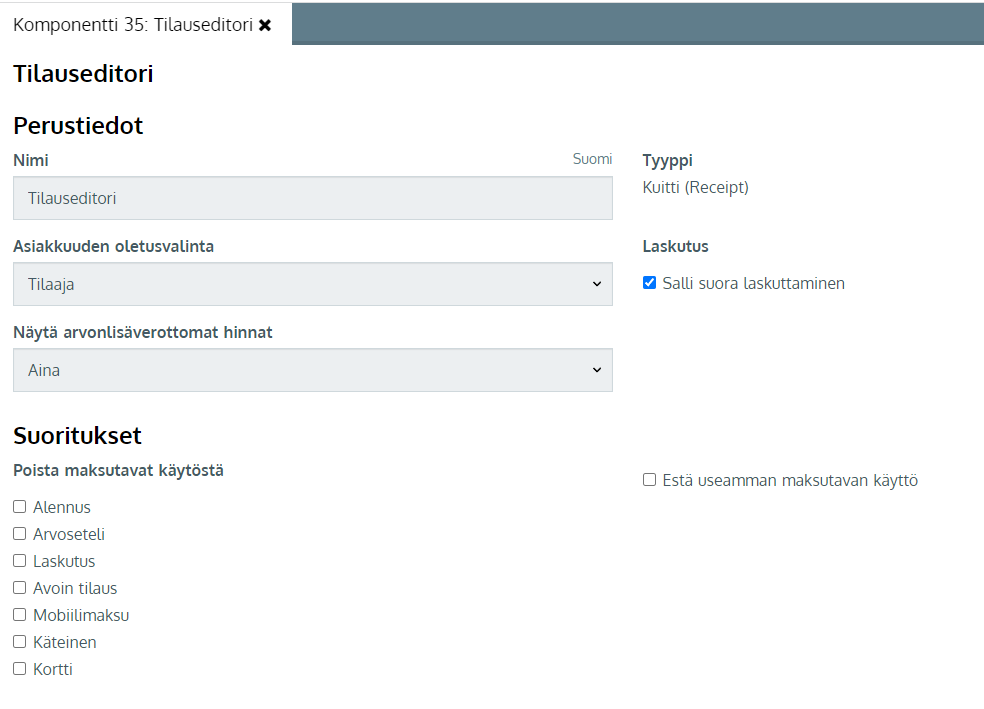Click the Suoritukset heading
The height and width of the screenshot is (709, 984).
pyautogui.click(x=77, y=435)
